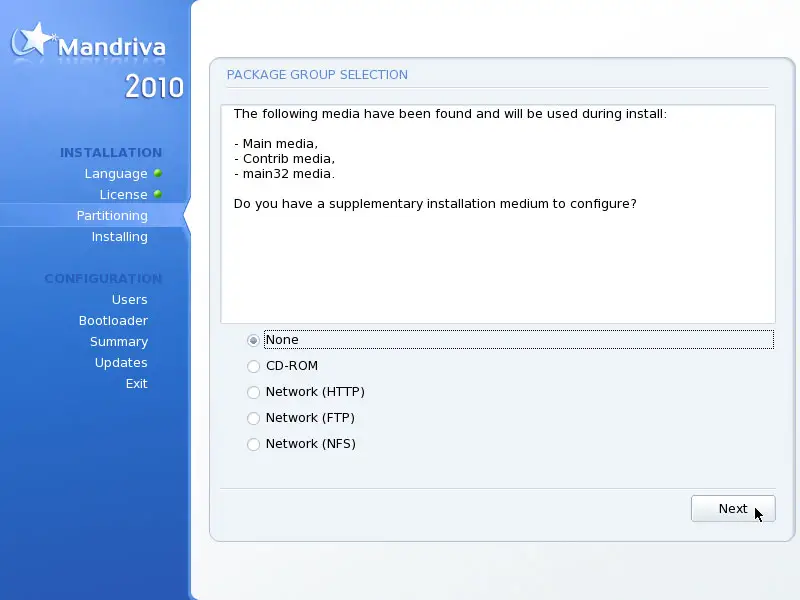The image size is (800, 600).
Task: Select the License step in sidebar
Action: click(123, 195)
